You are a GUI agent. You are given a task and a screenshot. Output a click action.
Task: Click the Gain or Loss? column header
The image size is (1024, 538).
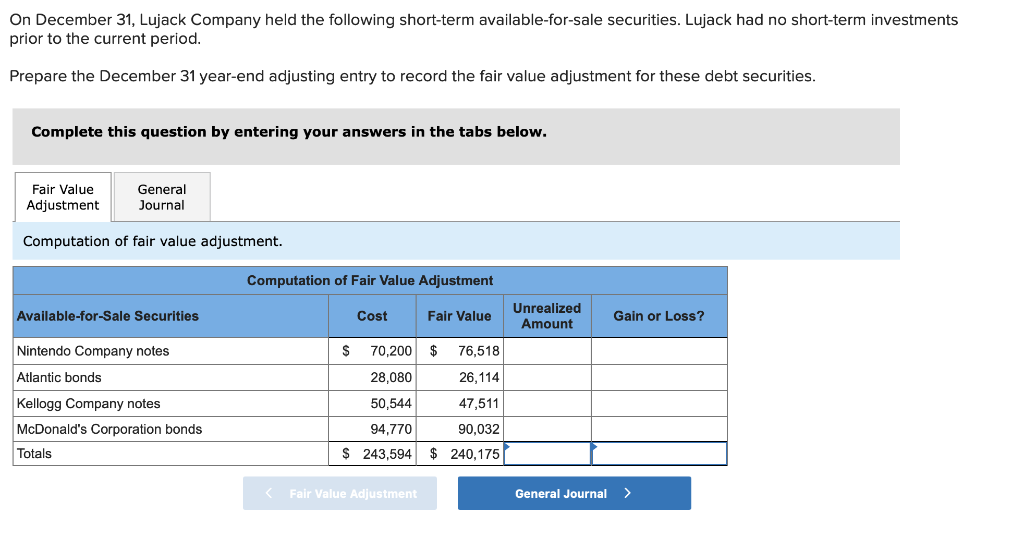pos(659,316)
